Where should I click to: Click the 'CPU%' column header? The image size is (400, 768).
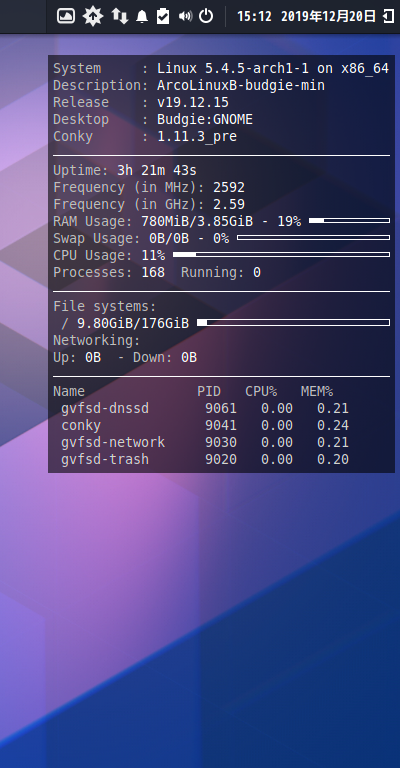[x=261, y=391]
